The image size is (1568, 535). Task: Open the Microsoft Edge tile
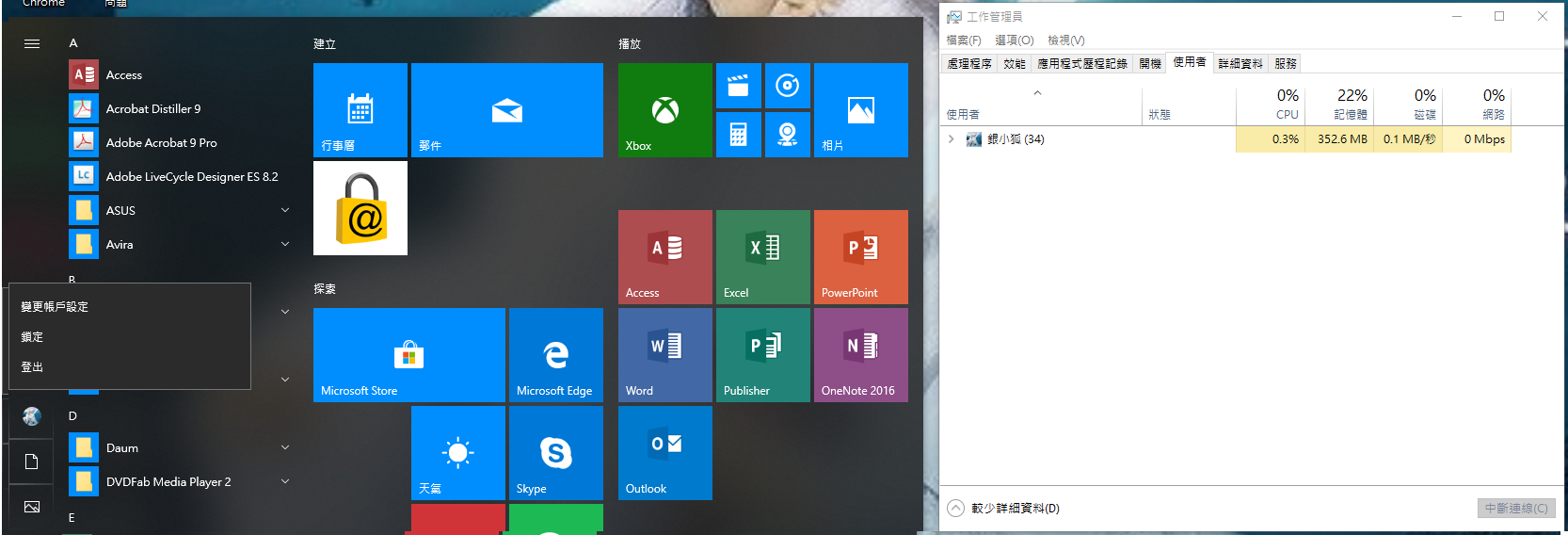(556, 355)
